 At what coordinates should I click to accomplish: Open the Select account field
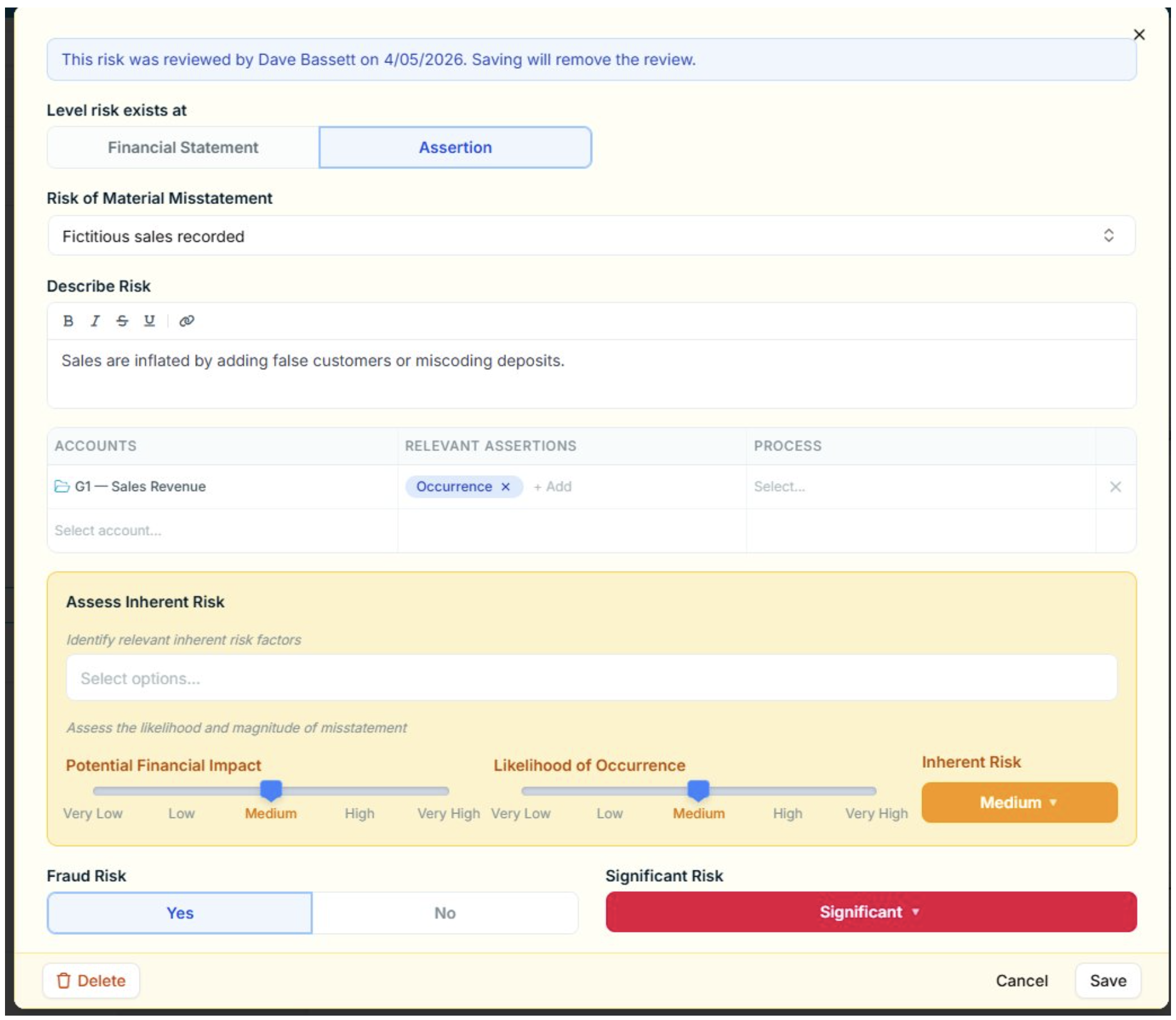222,531
